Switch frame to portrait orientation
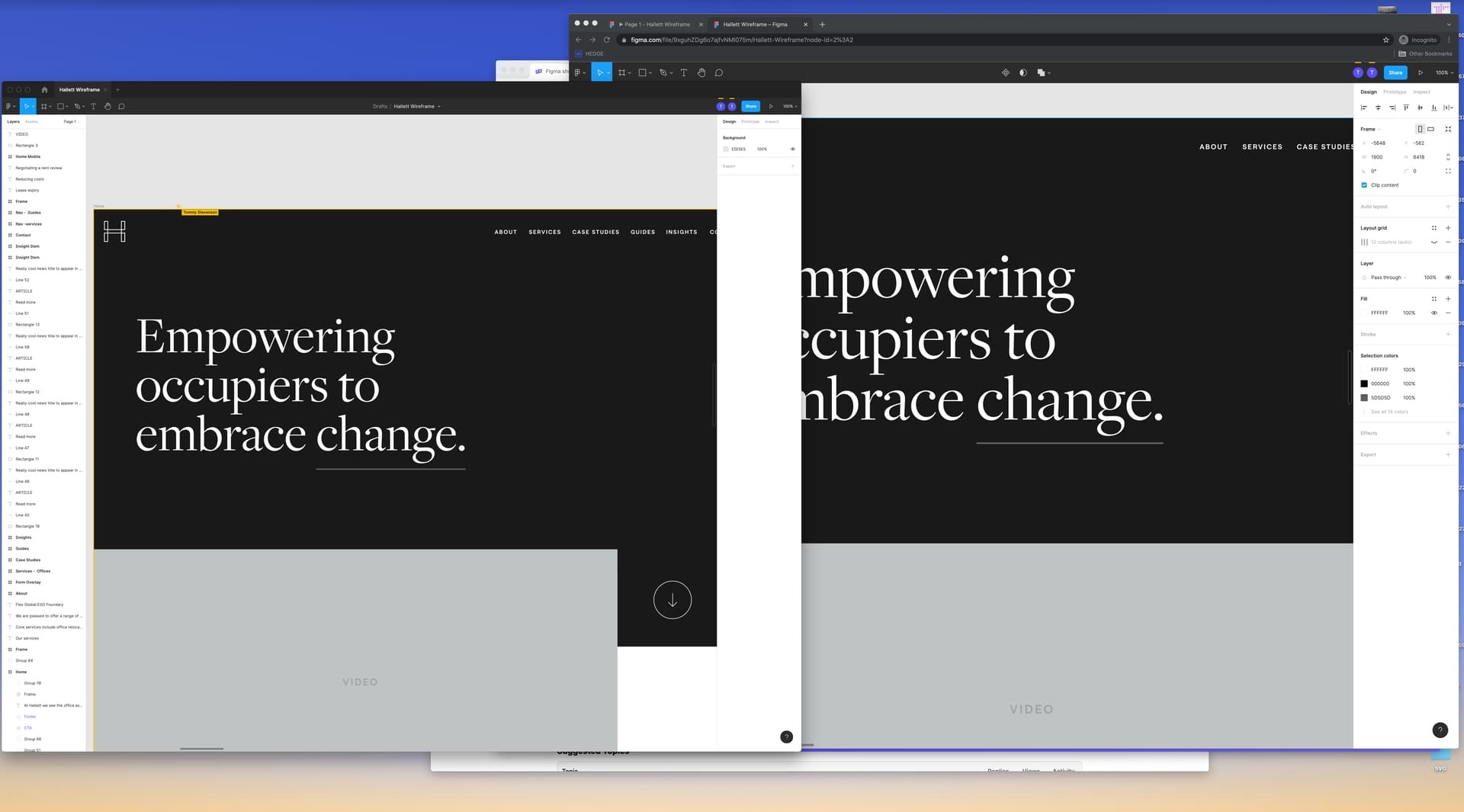 [1420, 129]
